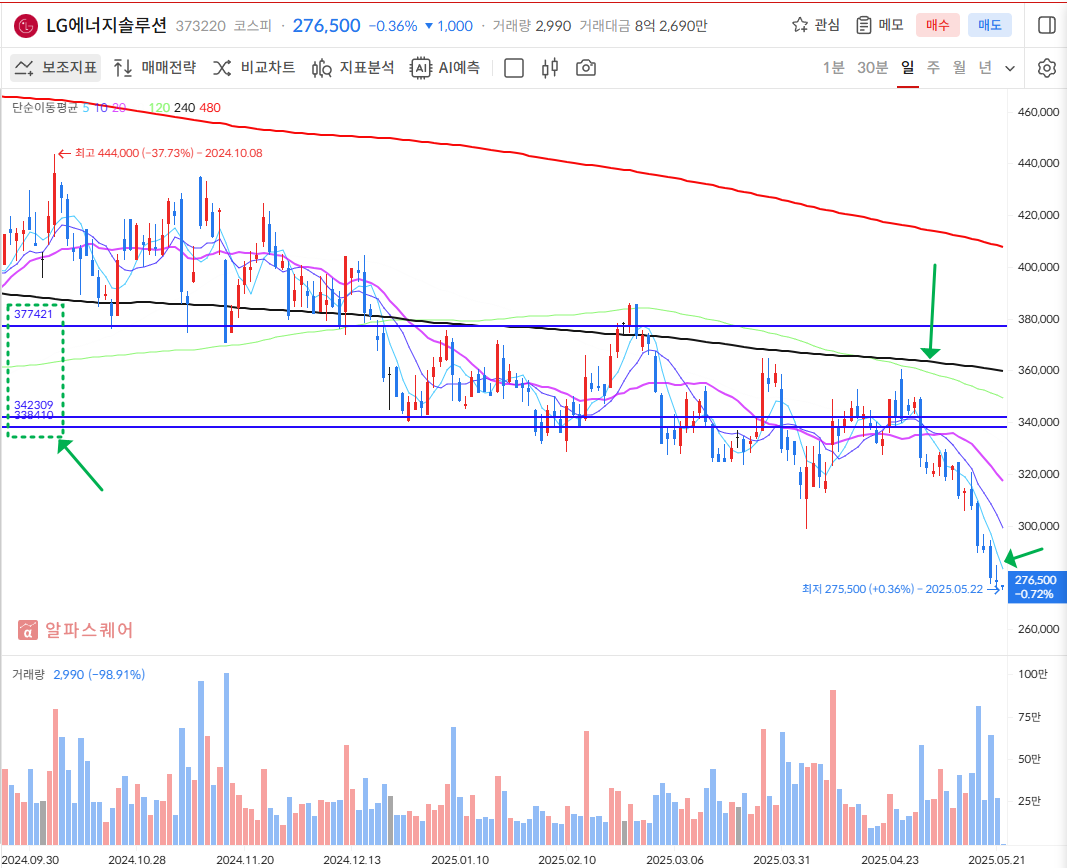This screenshot has height=868, width=1067.
Task: Open 보조지표 indicators tool
Action: pyautogui.click(x=56, y=67)
